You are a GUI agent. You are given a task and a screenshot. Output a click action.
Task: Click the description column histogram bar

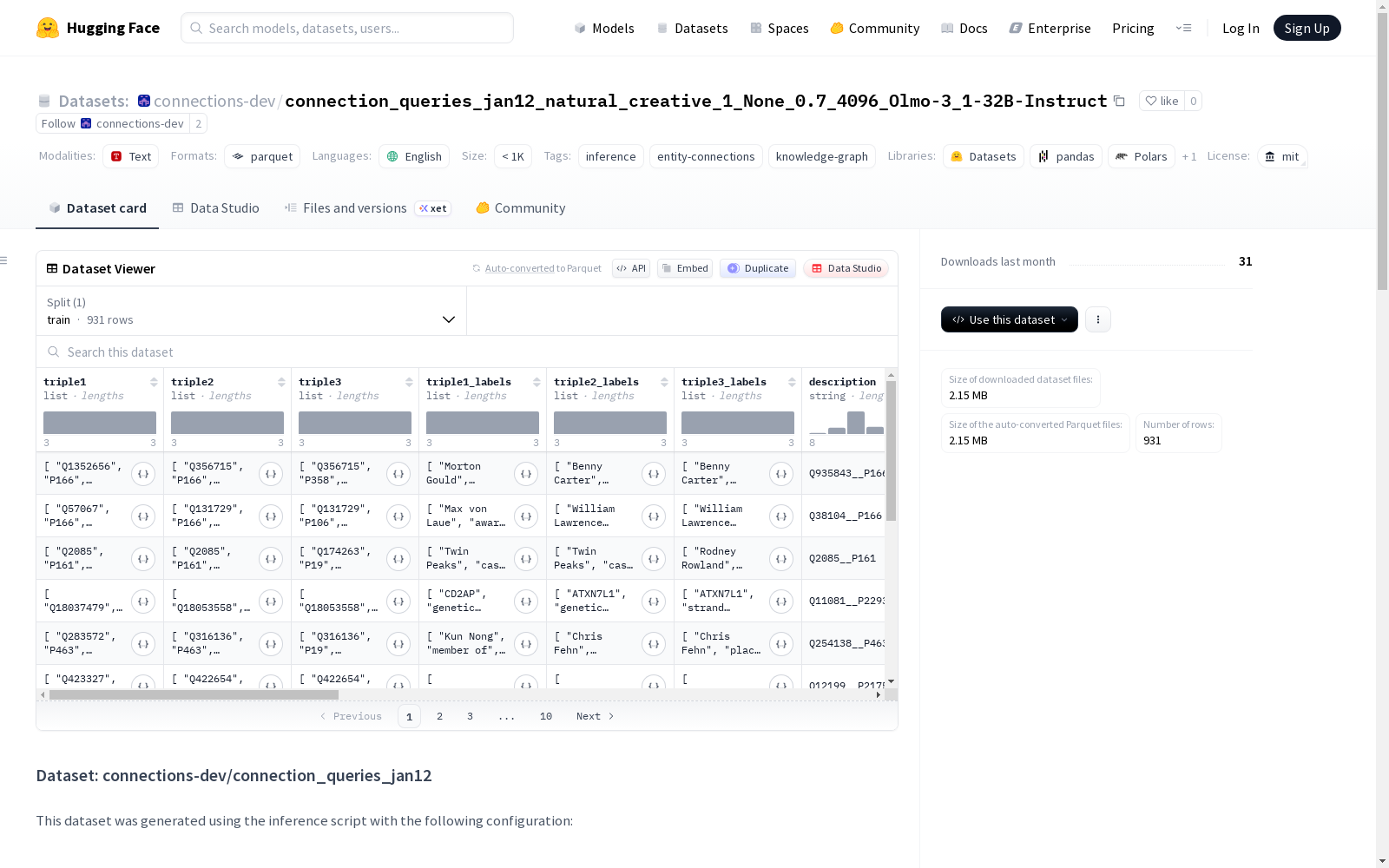(856, 423)
